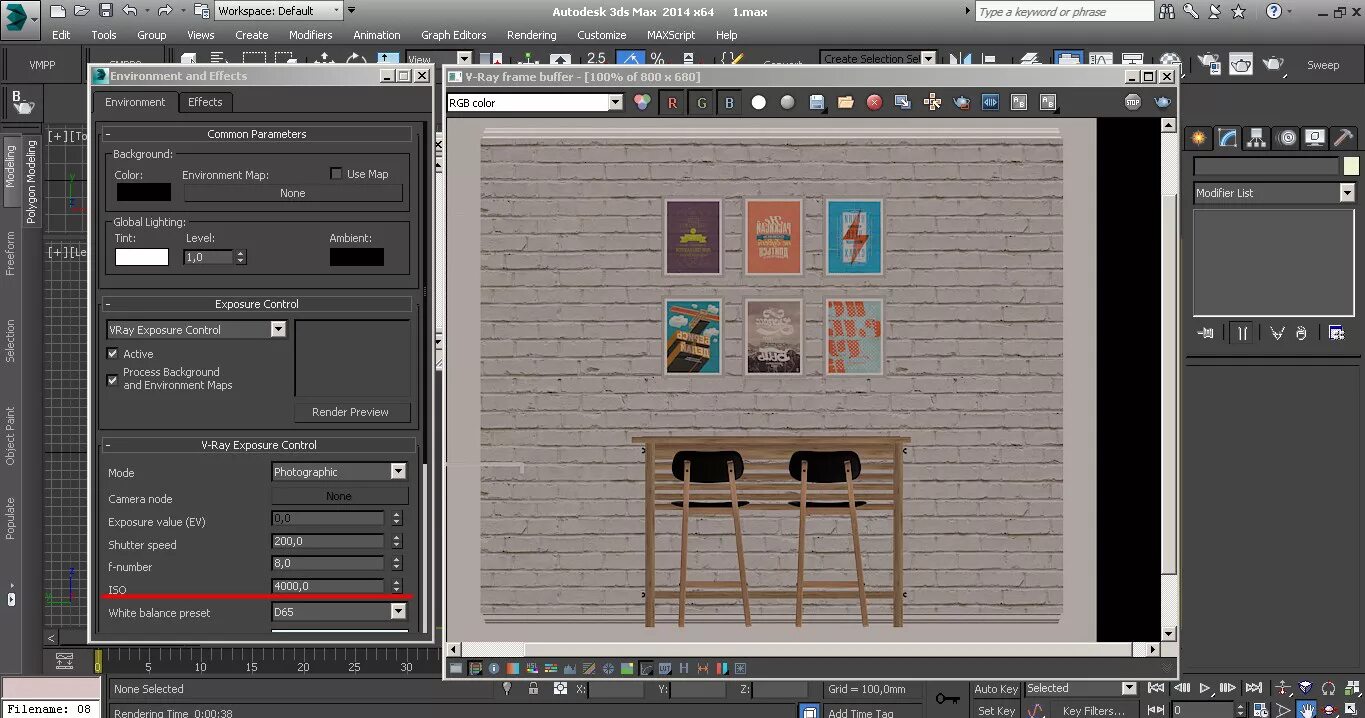1365x718 pixels.
Task: Open the Create panel star icon
Action: coord(1198,138)
